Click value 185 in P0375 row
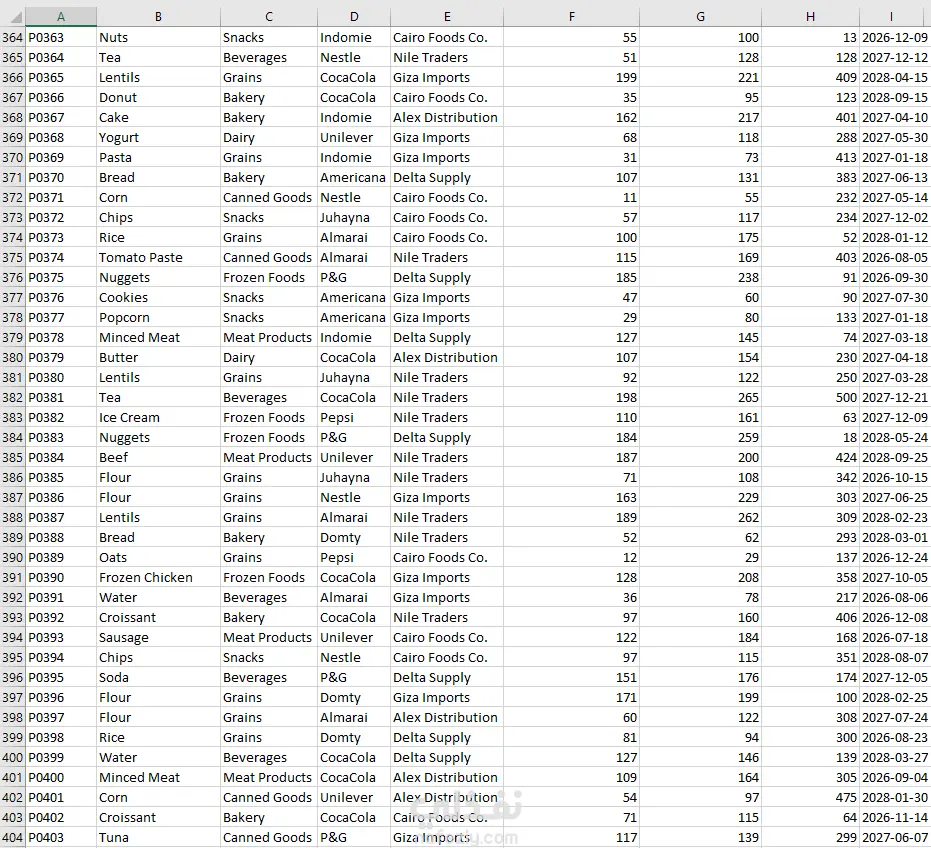 pyautogui.click(x=571, y=277)
